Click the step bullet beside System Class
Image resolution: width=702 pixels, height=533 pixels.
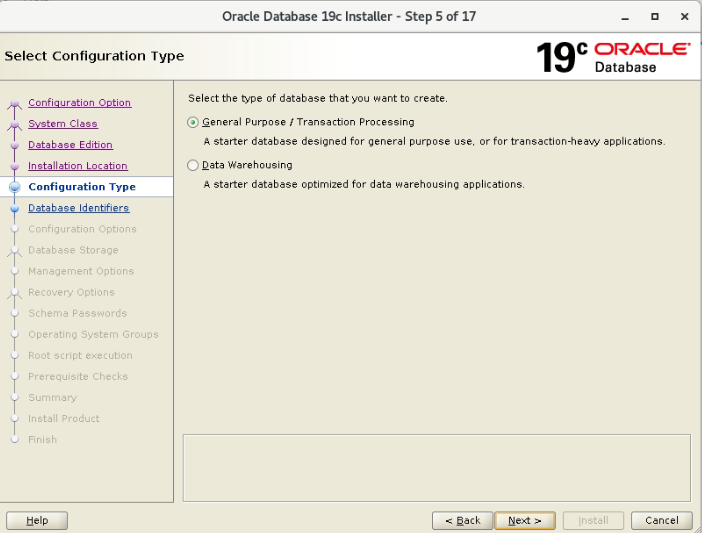(14, 124)
